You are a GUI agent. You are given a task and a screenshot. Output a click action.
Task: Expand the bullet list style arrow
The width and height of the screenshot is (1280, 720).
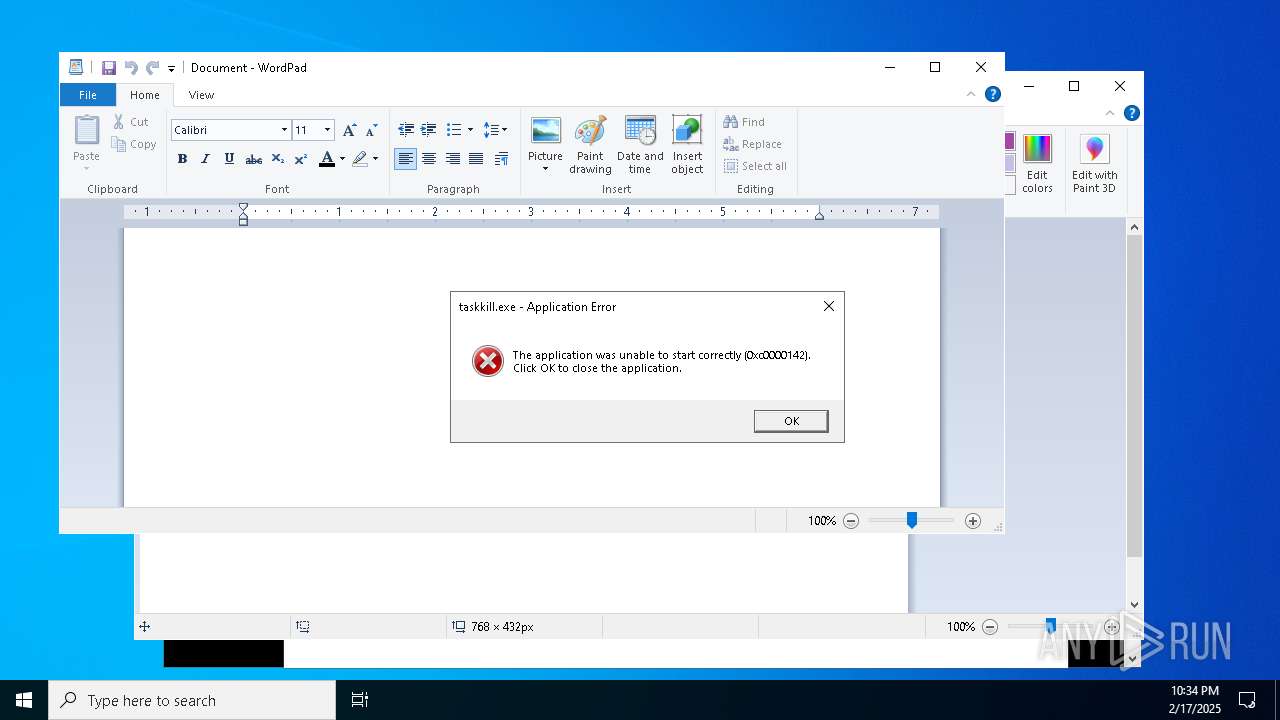click(470, 130)
